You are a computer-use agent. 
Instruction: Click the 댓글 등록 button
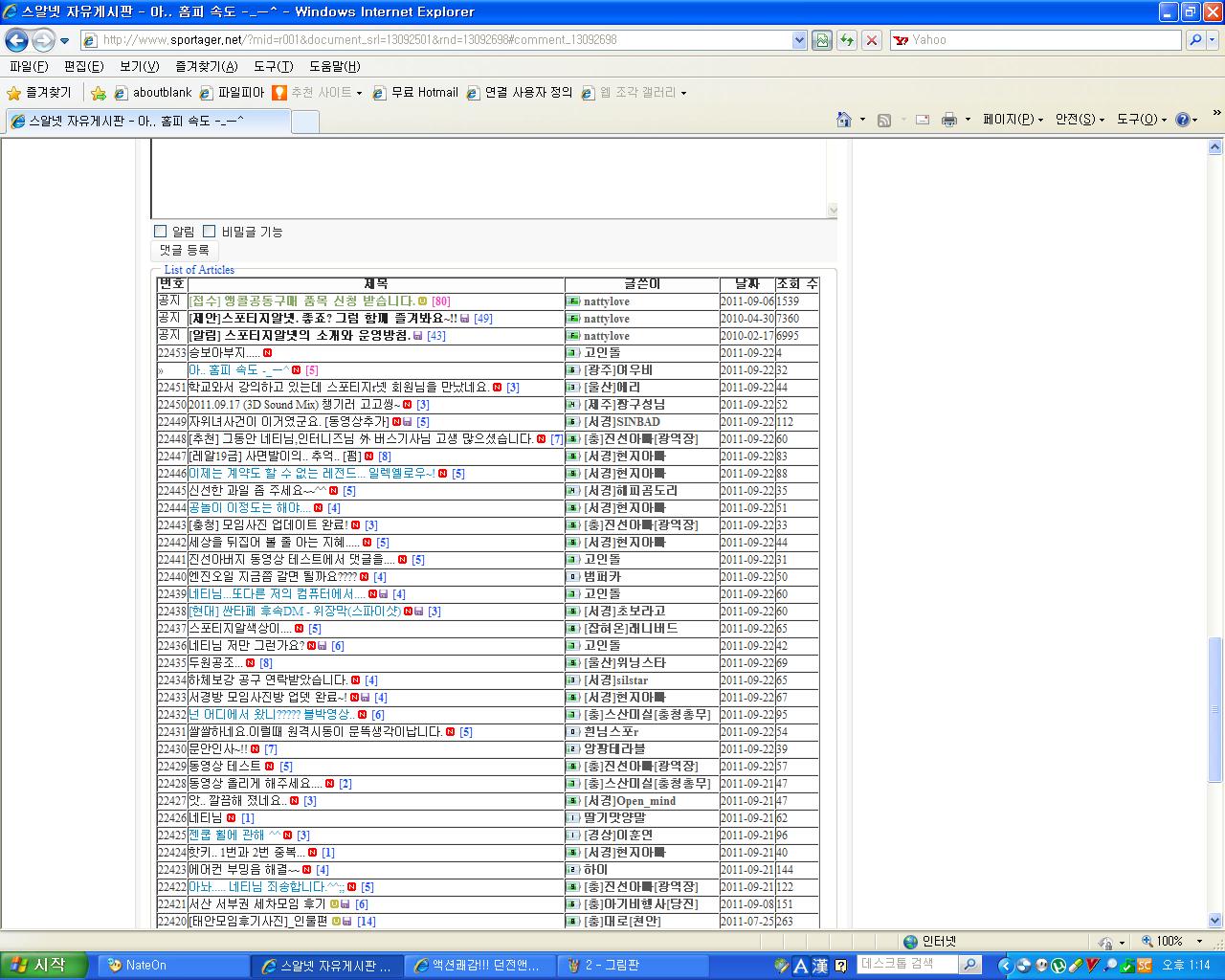click(x=184, y=250)
